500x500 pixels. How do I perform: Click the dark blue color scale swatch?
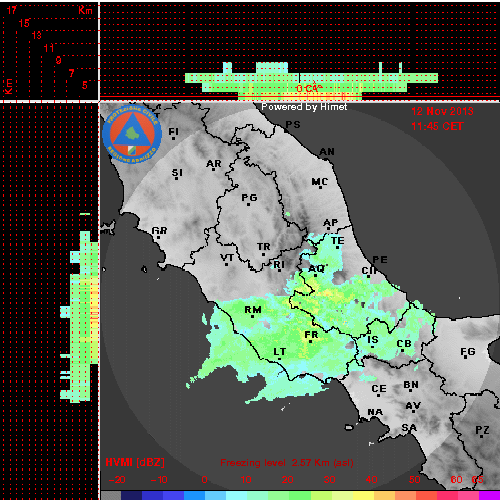pyautogui.click(x=131, y=495)
